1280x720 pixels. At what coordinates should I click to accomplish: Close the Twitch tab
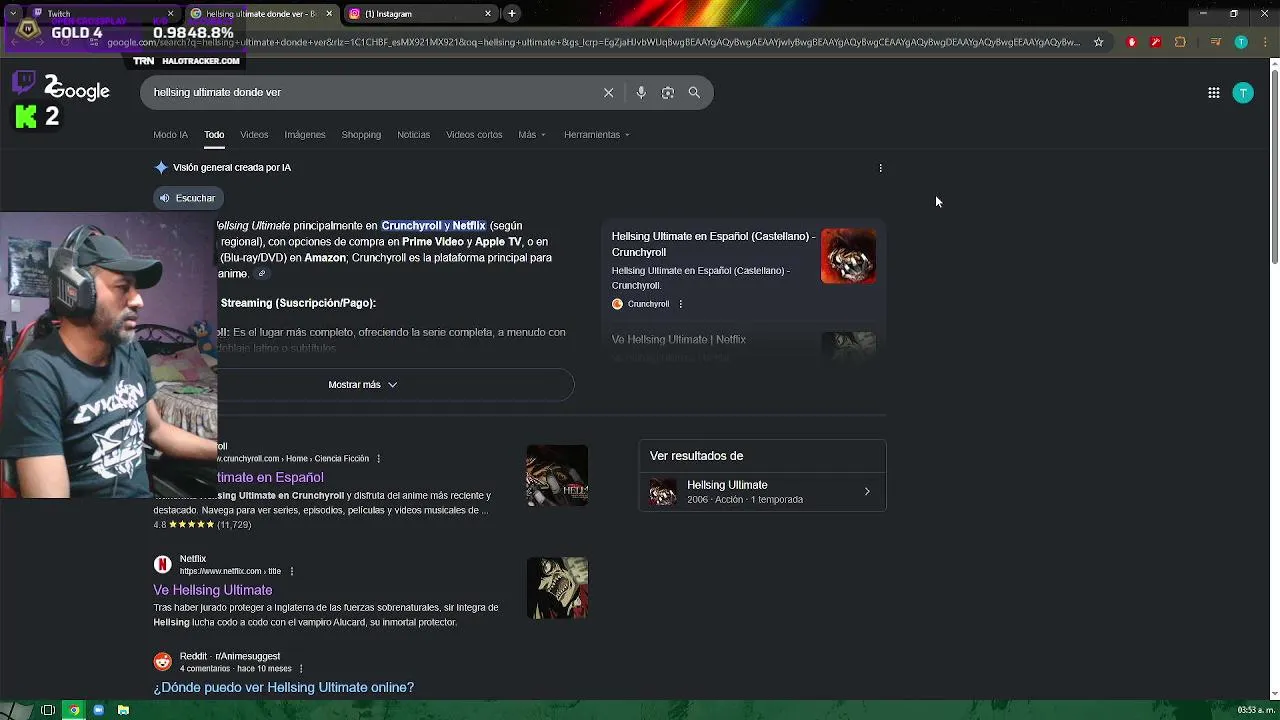tap(170, 14)
